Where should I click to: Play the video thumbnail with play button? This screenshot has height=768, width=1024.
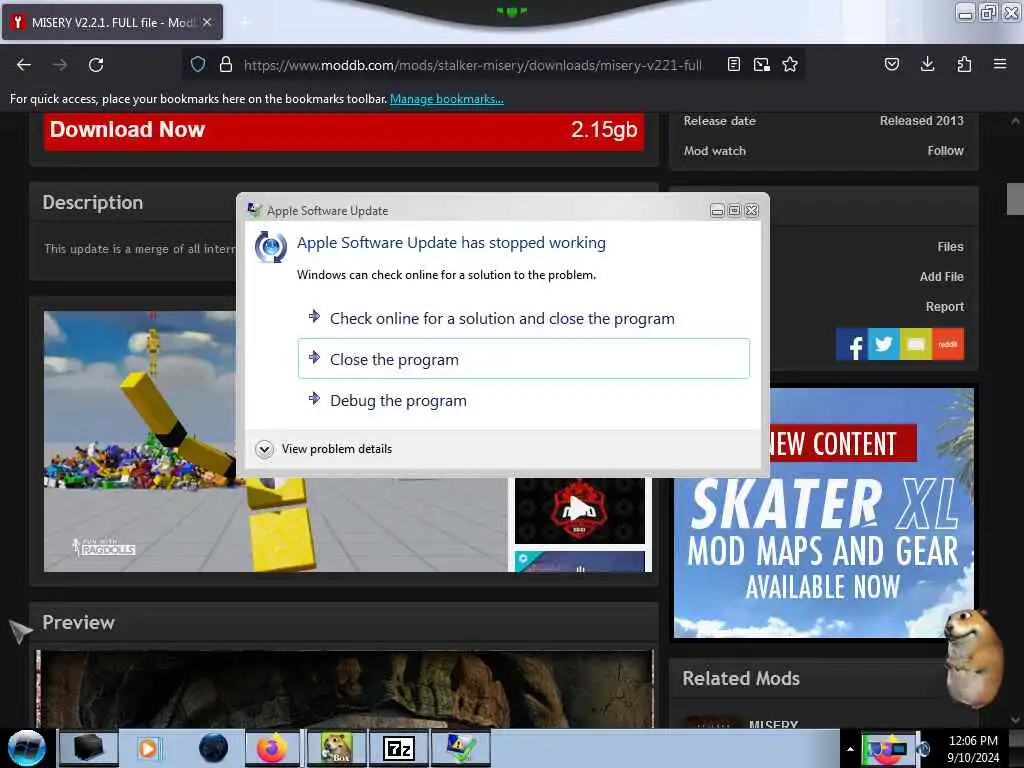(x=579, y=509)
